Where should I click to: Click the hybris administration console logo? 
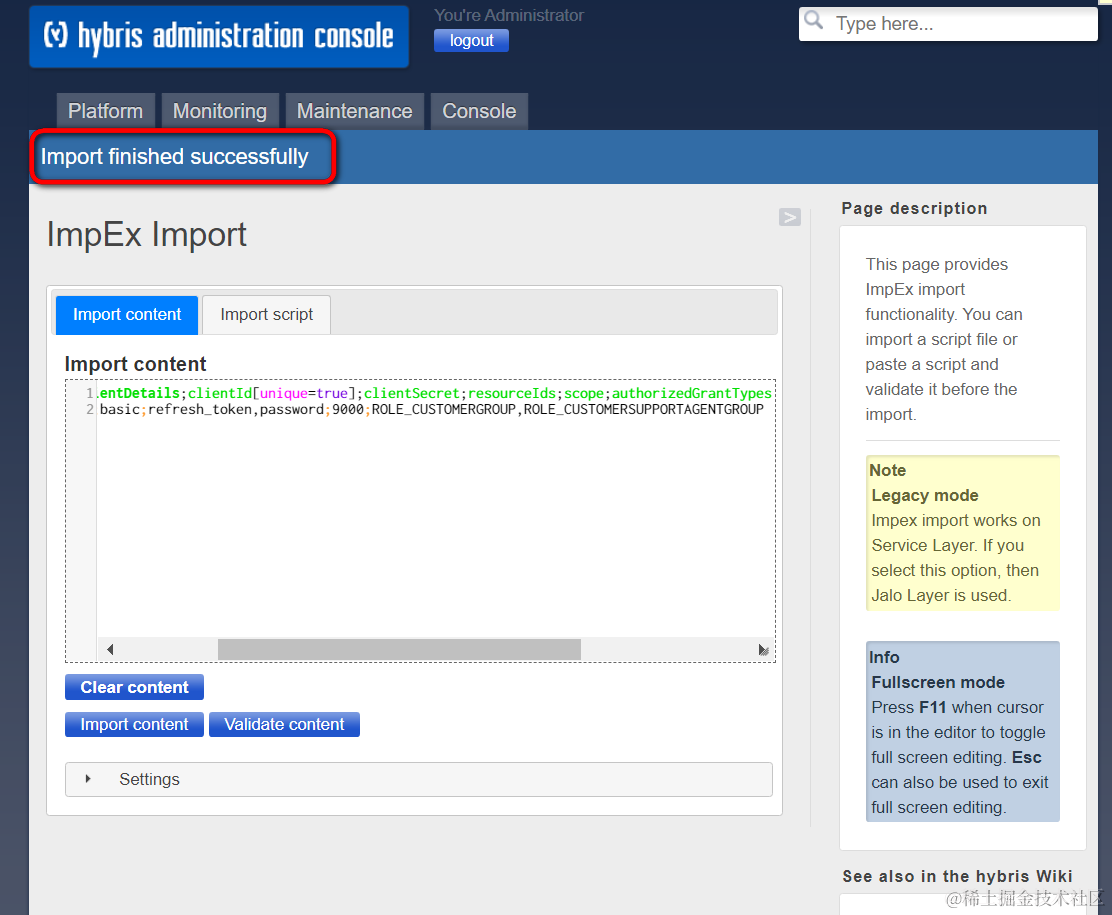218,36
